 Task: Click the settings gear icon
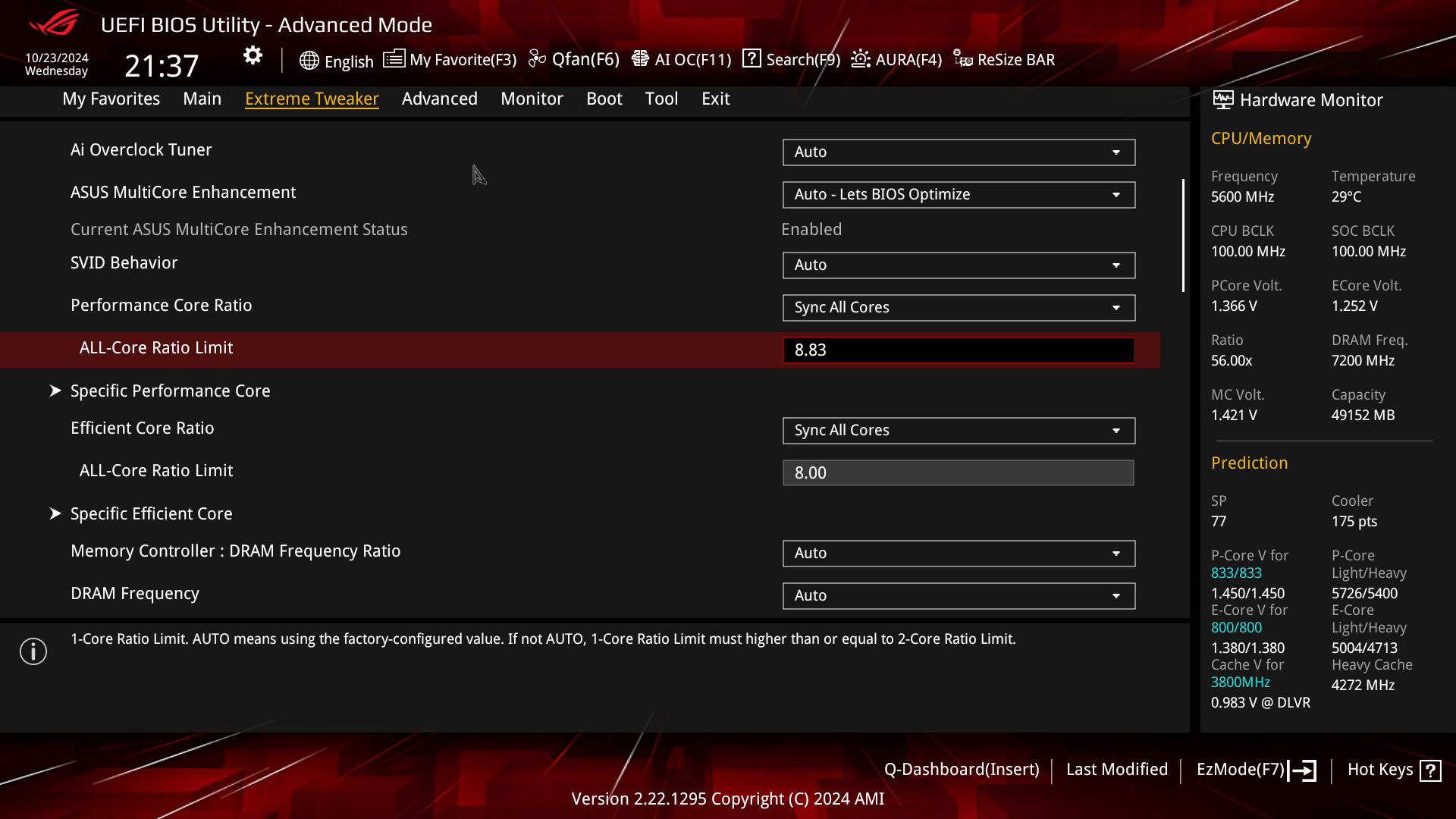click(x=253, y=55)
